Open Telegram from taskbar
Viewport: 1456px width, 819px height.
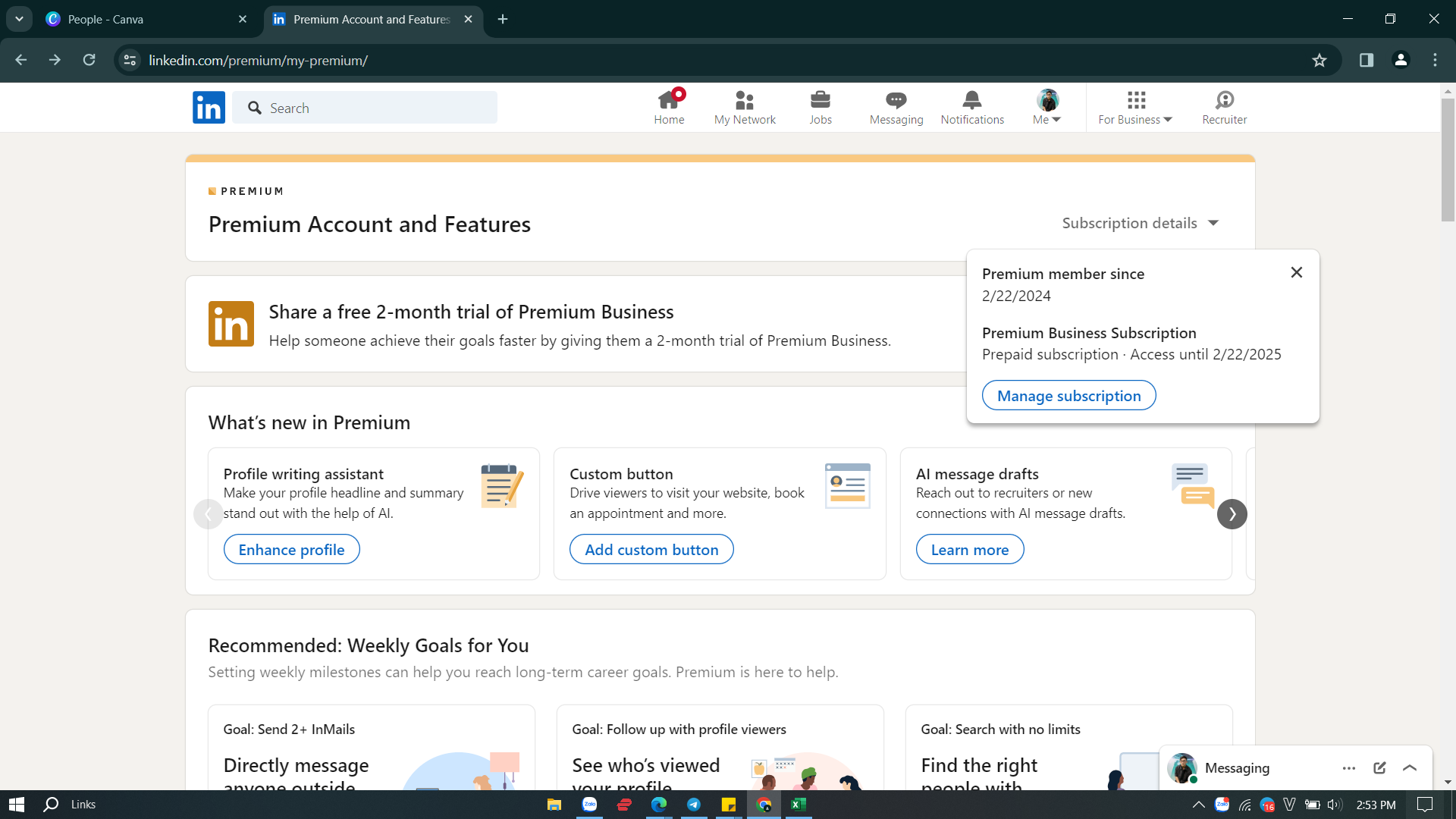click(694, 805)
